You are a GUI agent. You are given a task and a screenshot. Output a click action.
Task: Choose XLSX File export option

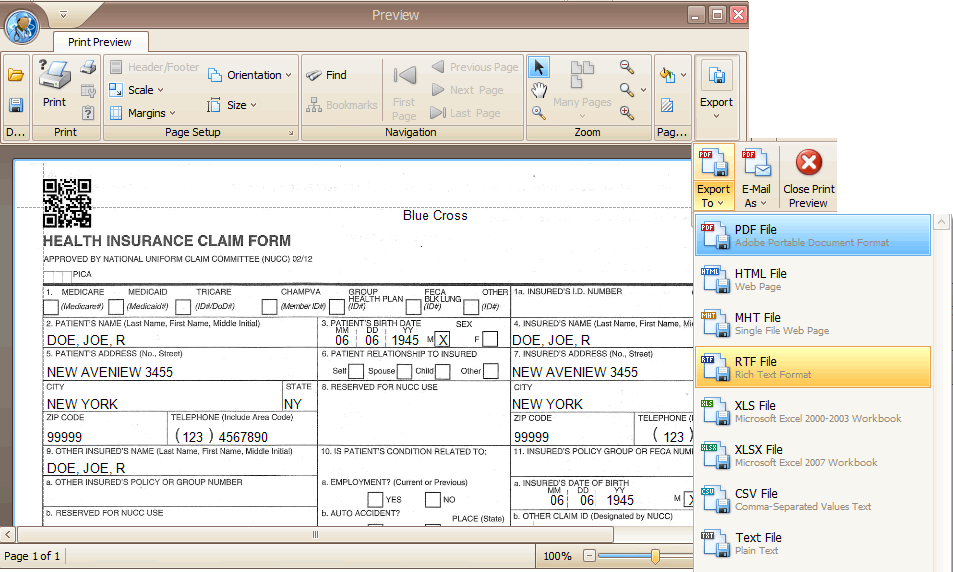813,455
